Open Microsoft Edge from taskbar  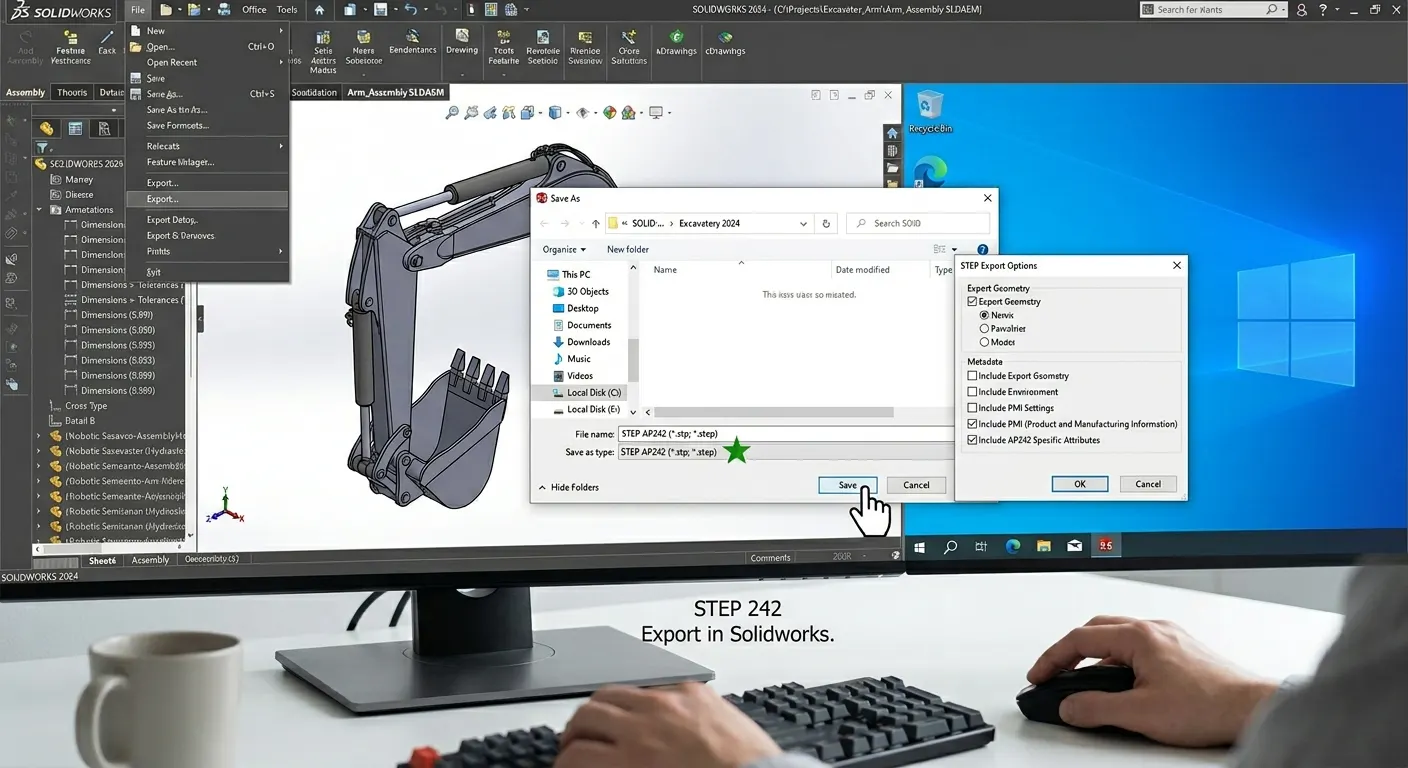coord(1012,546)
